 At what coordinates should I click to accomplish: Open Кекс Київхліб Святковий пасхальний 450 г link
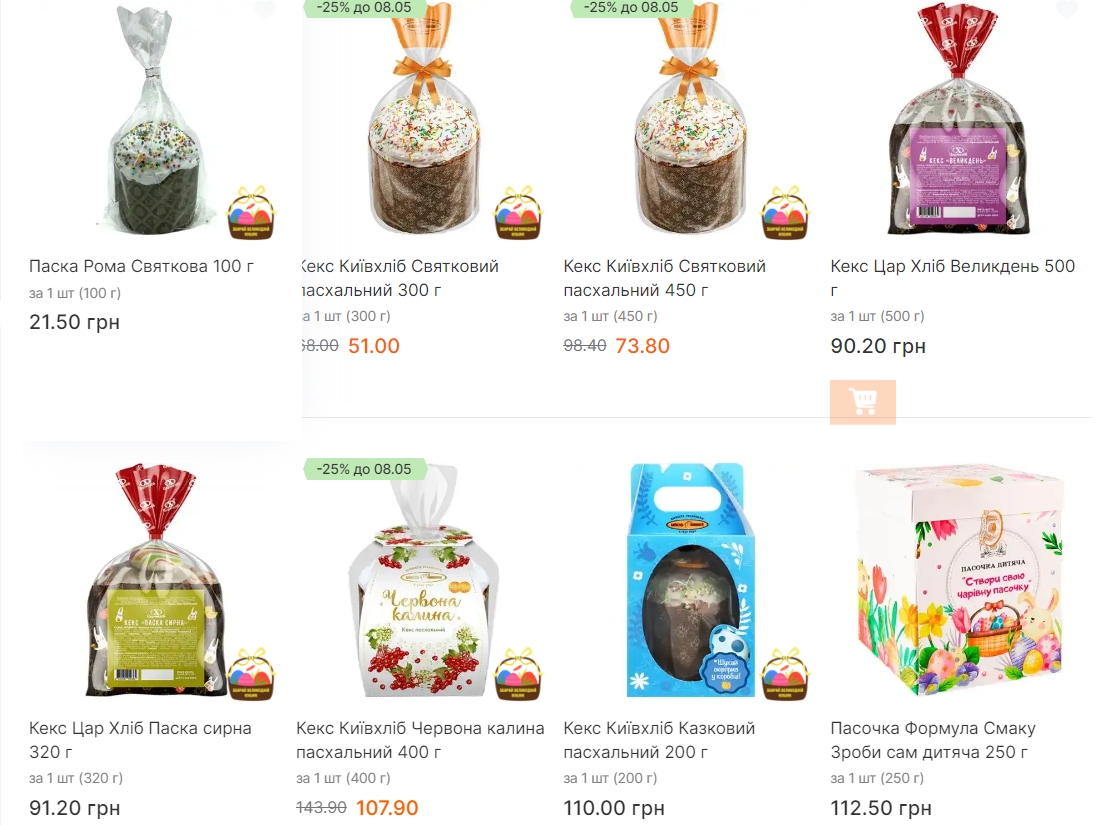(x=664, y=279)
